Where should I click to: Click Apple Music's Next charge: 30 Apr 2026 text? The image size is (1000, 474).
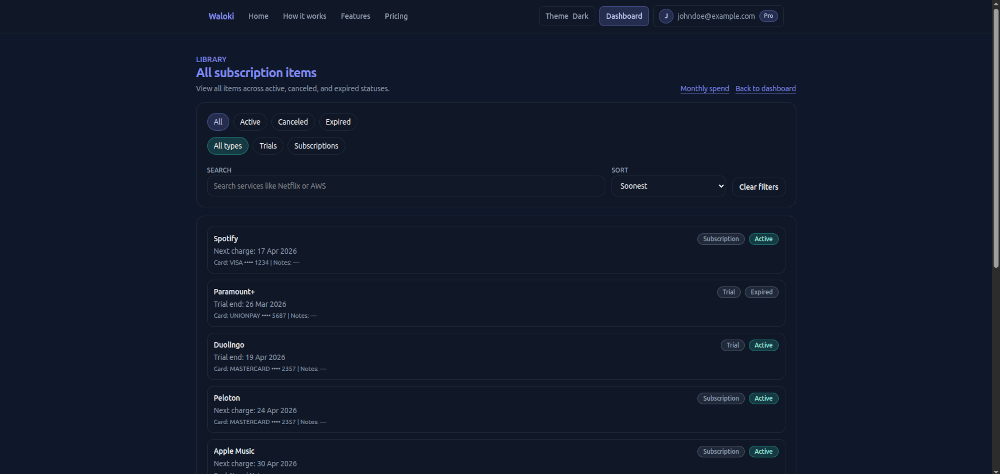point(255,464)
